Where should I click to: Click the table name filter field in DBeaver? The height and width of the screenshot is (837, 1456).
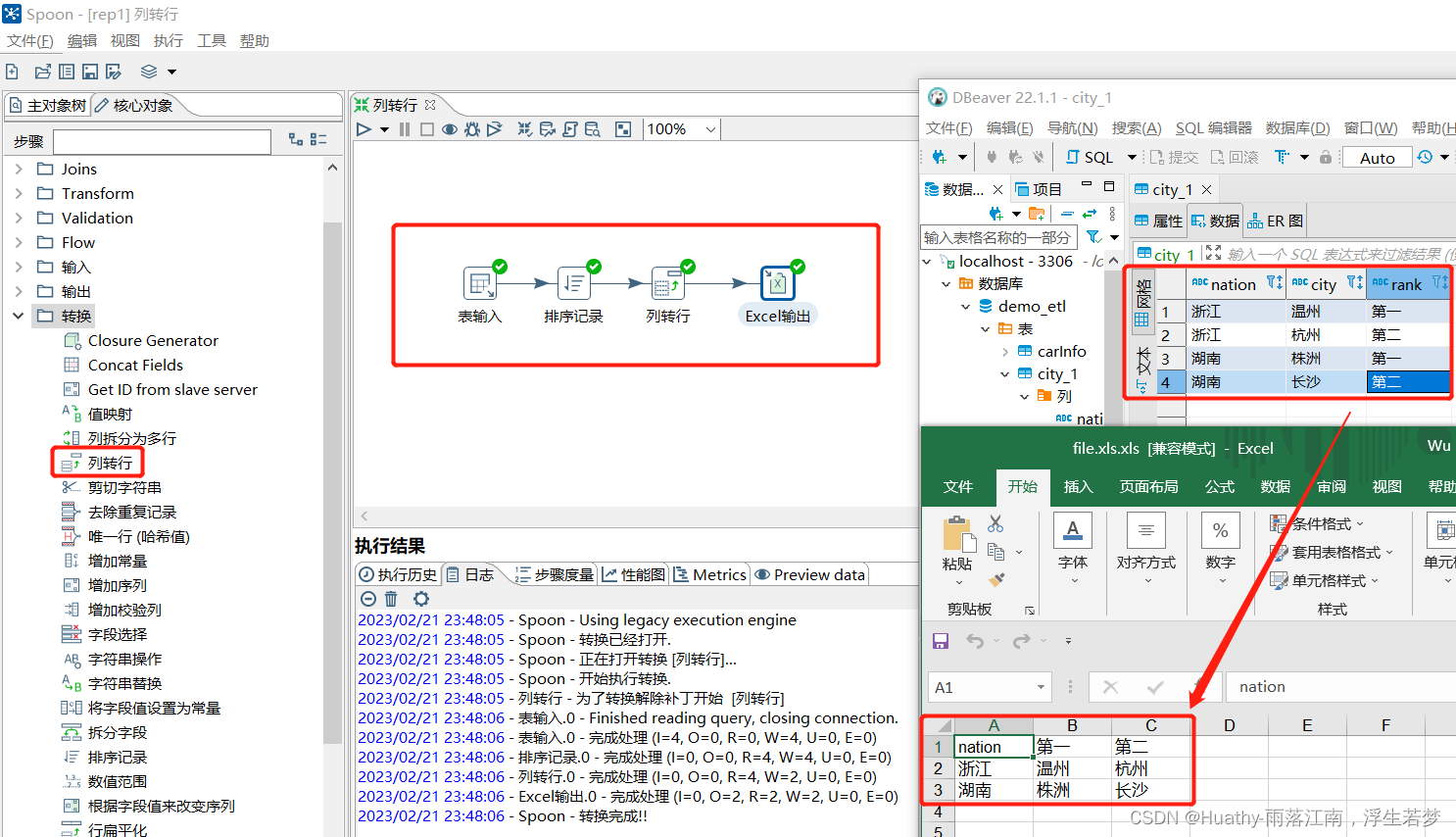click(998, 238)
